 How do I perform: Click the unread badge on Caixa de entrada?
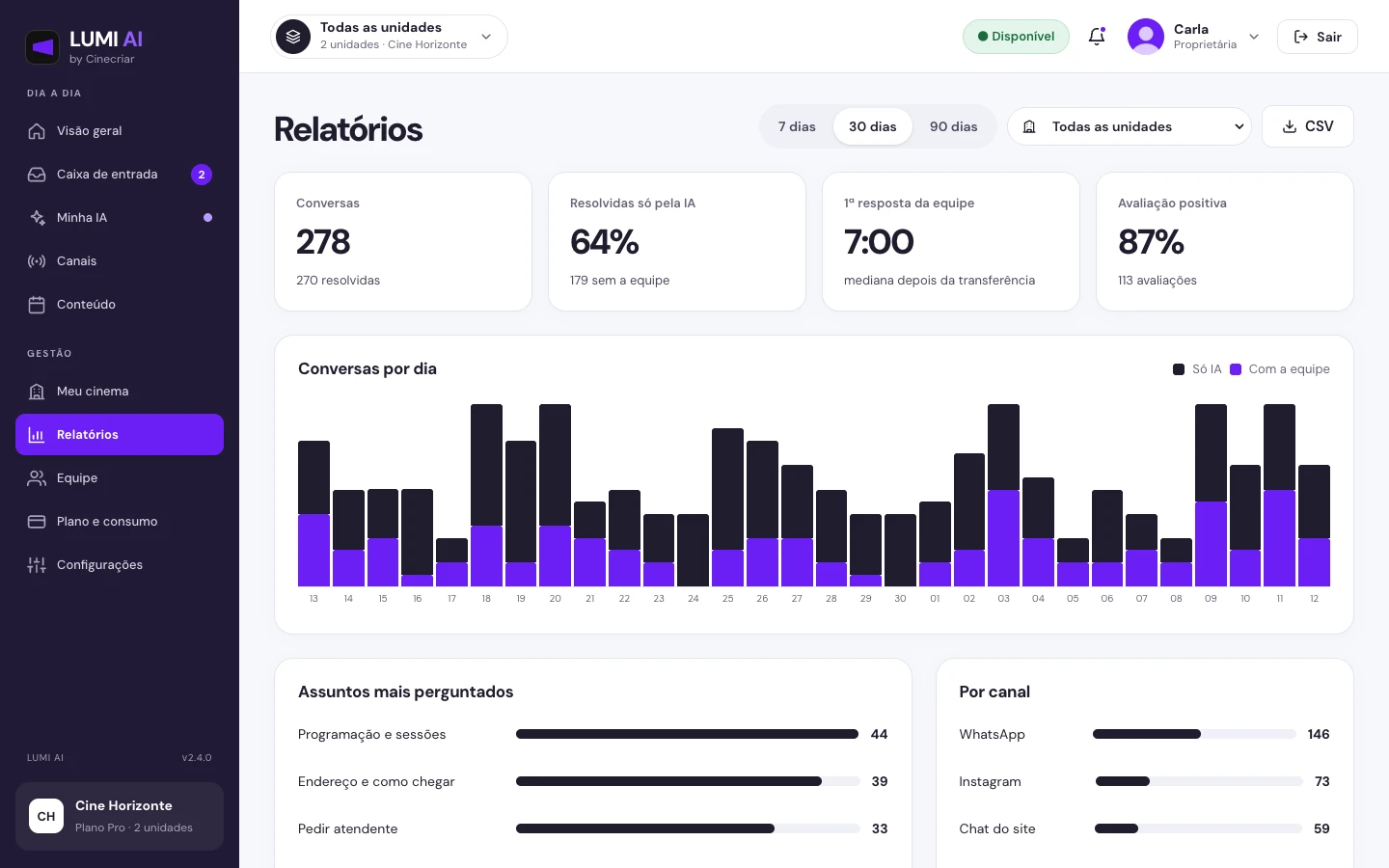pos(202,175)
